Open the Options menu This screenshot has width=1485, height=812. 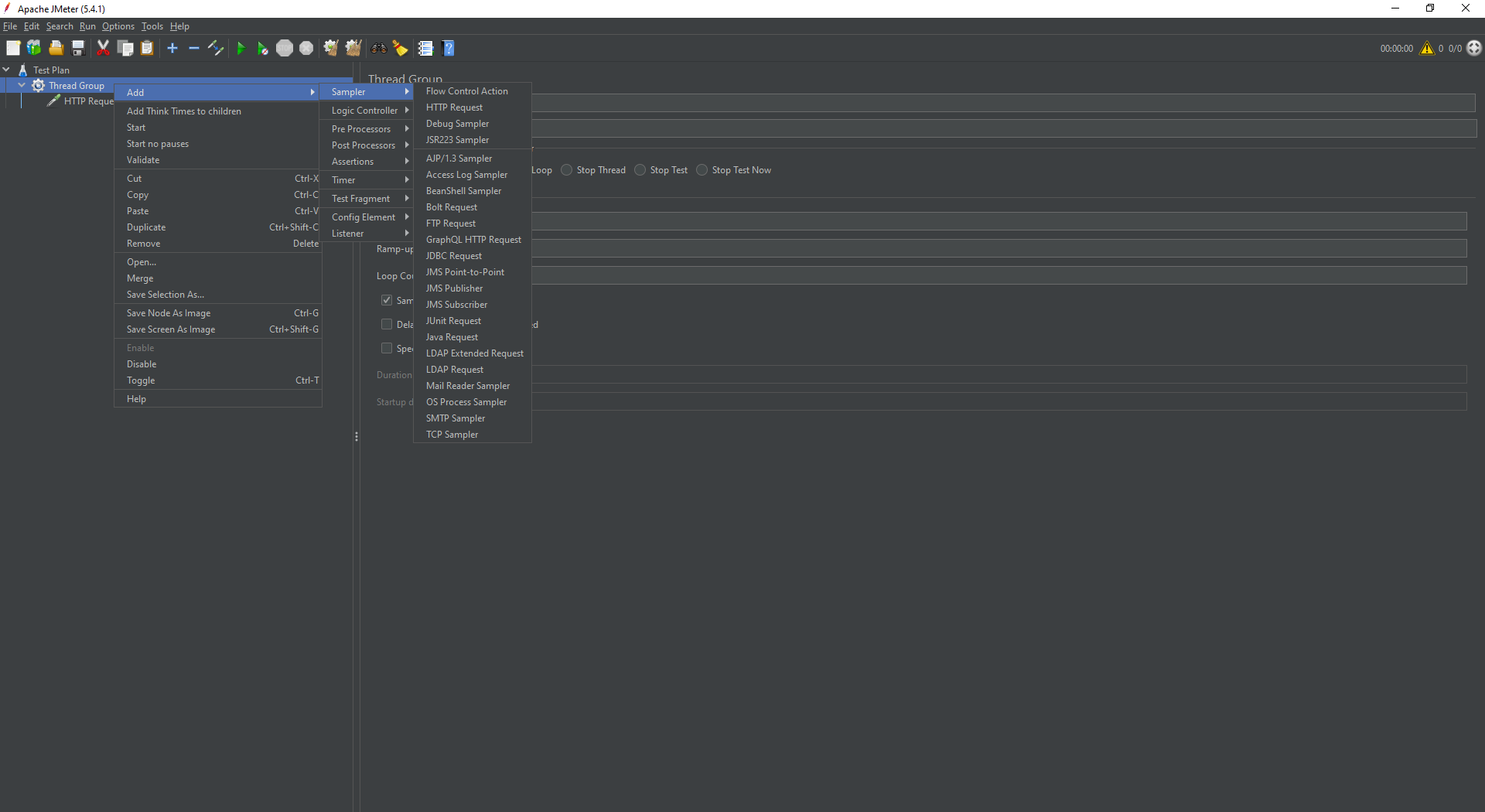118,26
